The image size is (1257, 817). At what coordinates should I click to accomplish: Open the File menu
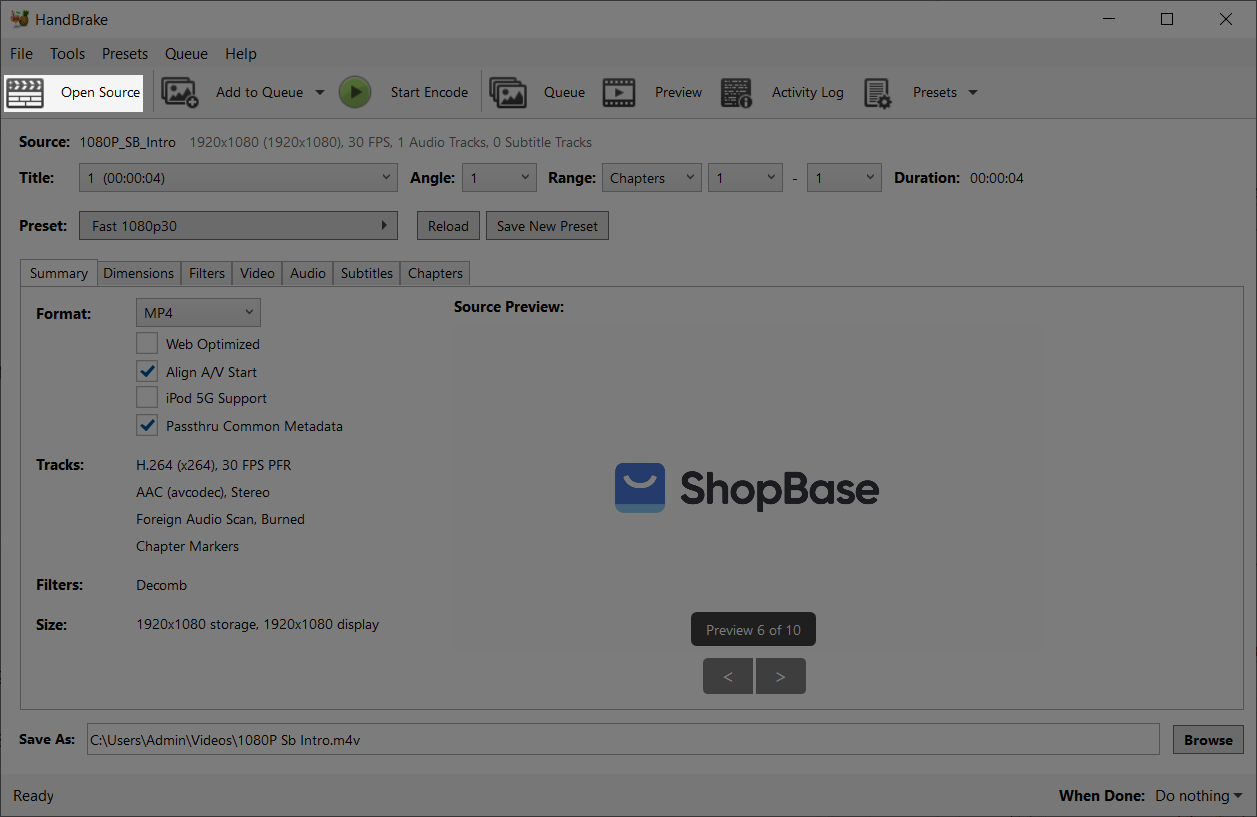(21, 54)
